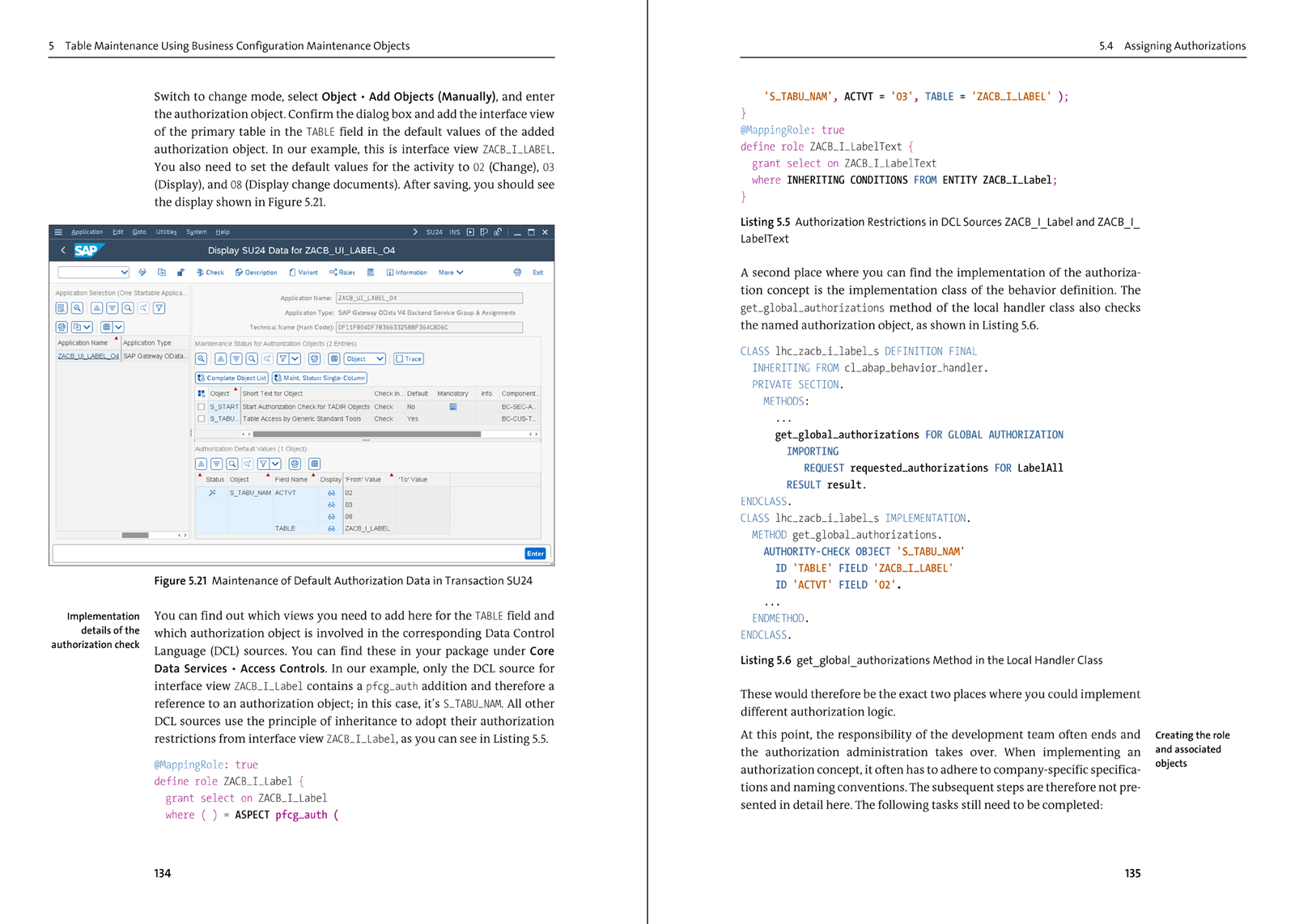Click the SAP back arrow icon
The width and height of the screenshot is (1295, 924).
pos(63,251)
